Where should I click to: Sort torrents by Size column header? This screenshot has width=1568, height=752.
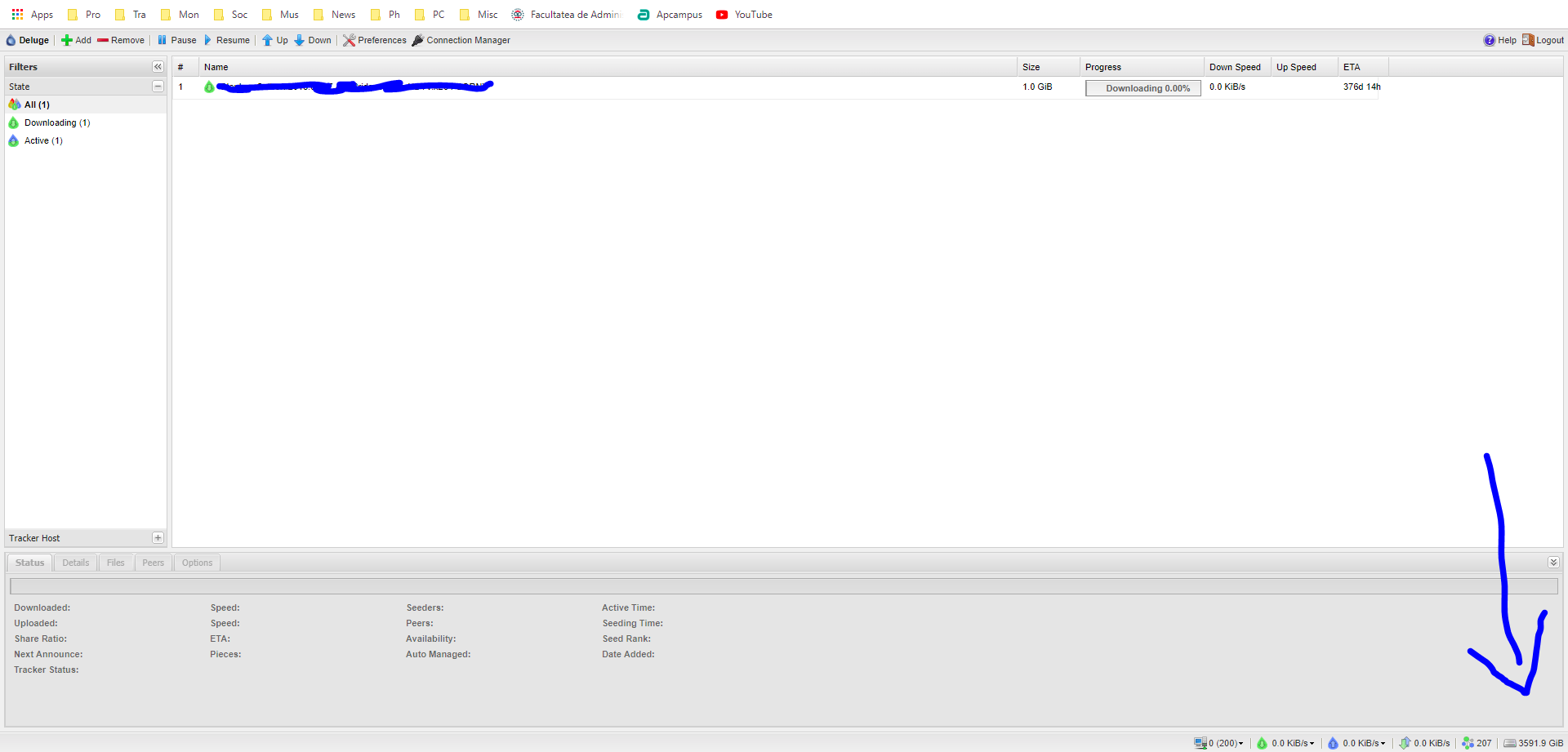click(x=1049, y=67)
